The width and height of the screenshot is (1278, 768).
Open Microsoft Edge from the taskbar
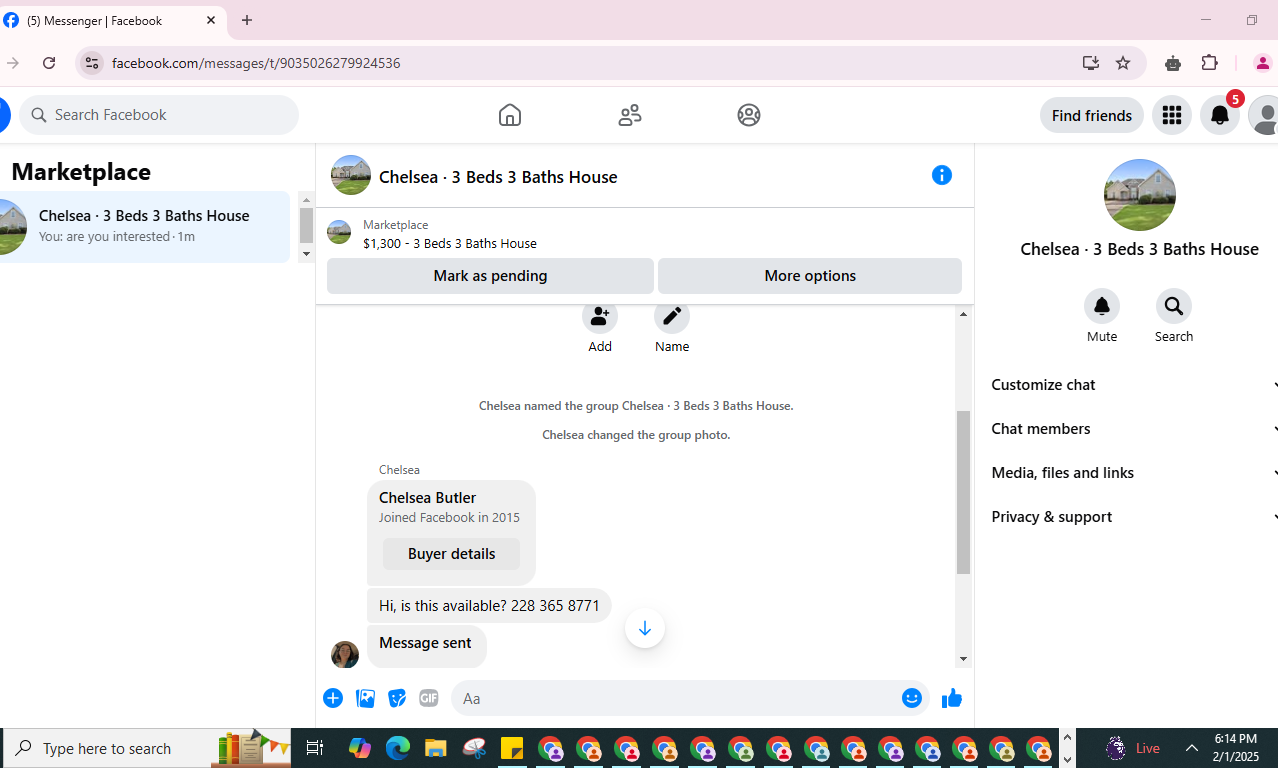(398, 748)
